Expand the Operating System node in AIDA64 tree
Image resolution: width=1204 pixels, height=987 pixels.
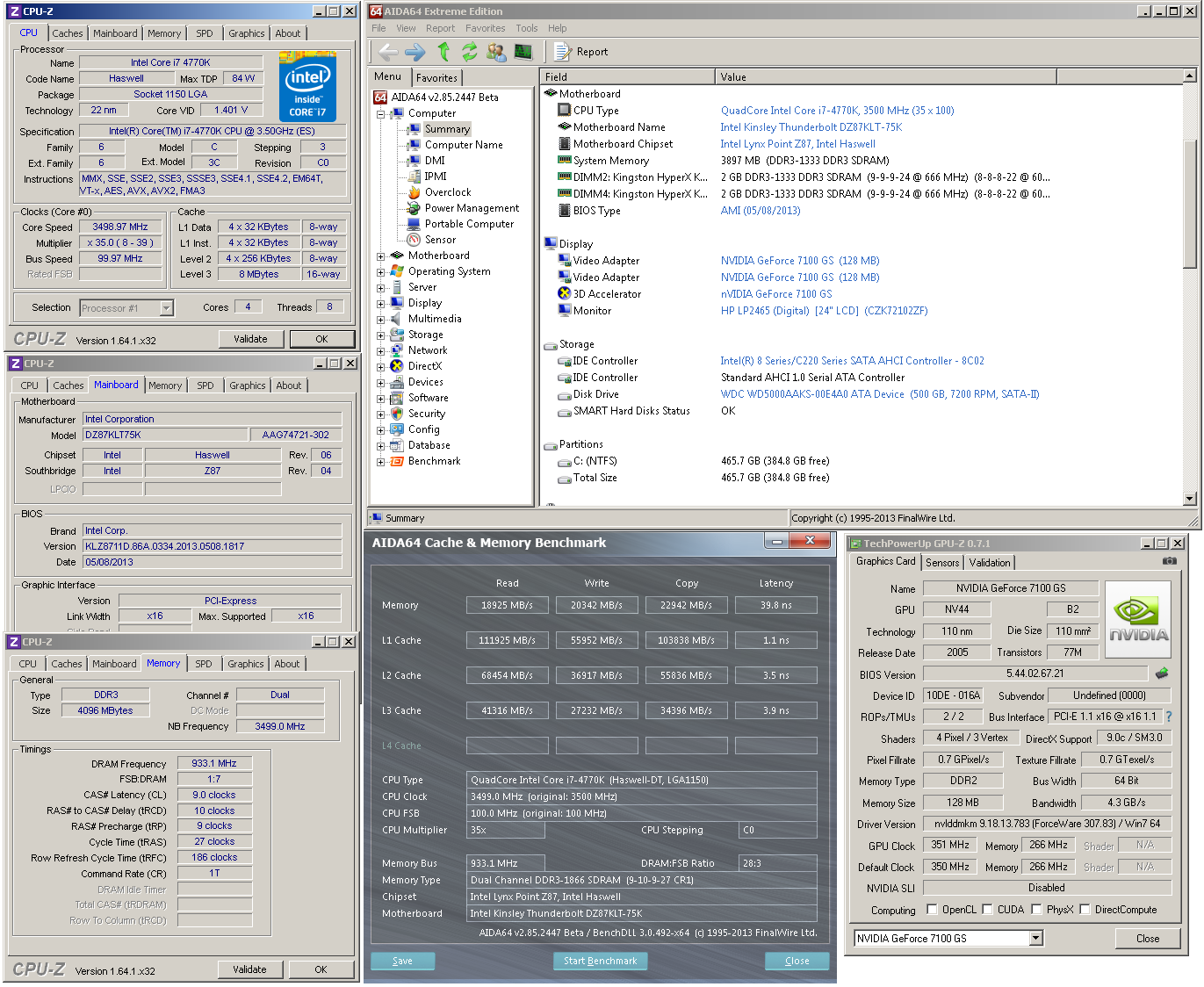(381, 272)
